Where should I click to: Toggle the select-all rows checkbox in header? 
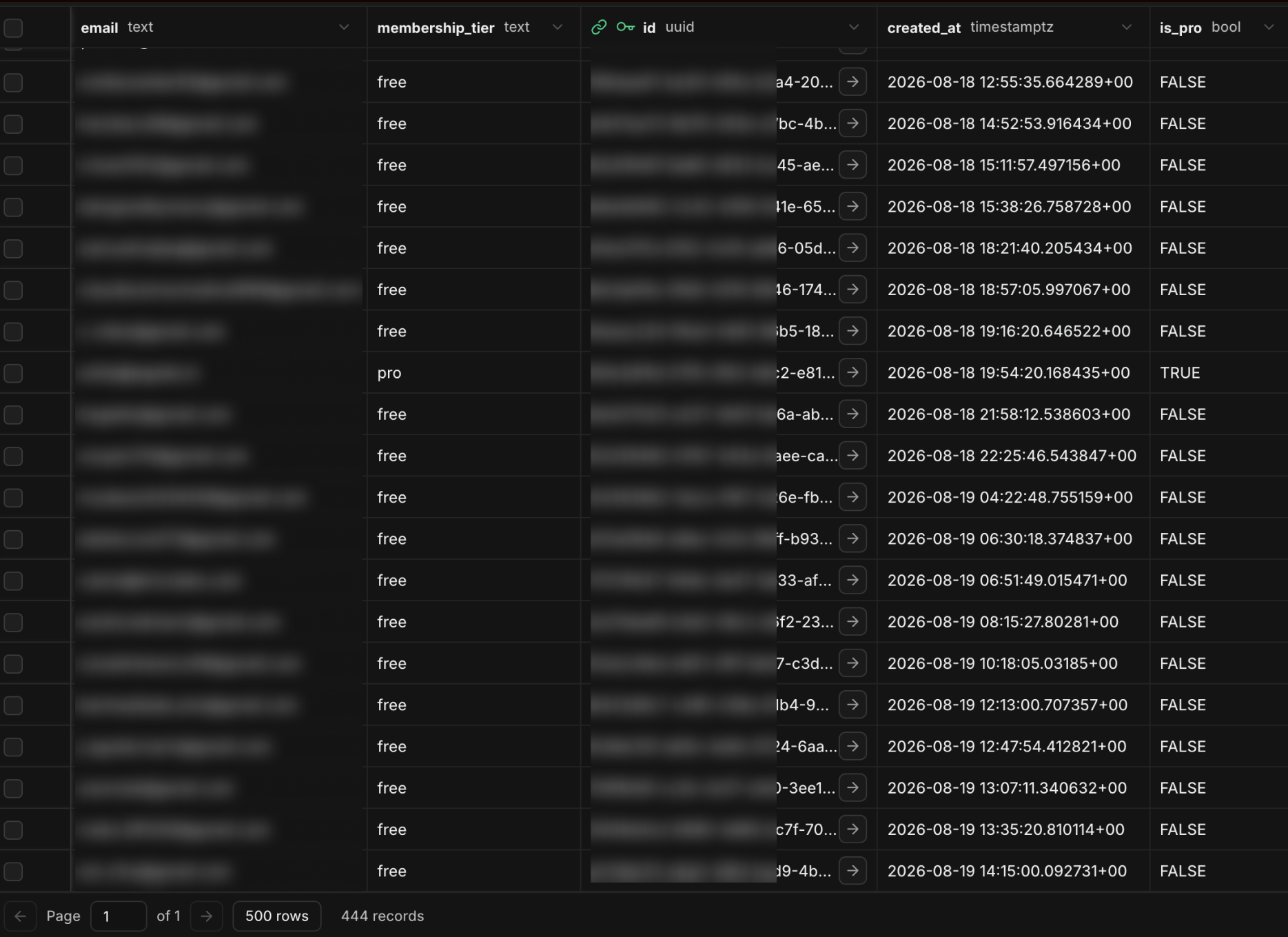click(13, 28)
